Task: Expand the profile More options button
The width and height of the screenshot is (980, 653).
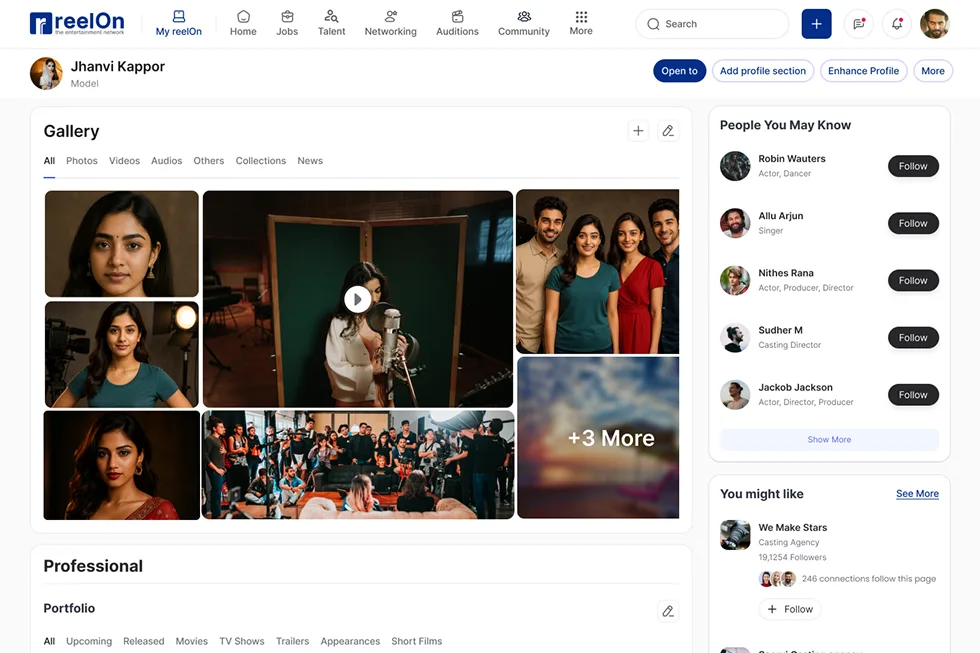Action: point(932,71)
